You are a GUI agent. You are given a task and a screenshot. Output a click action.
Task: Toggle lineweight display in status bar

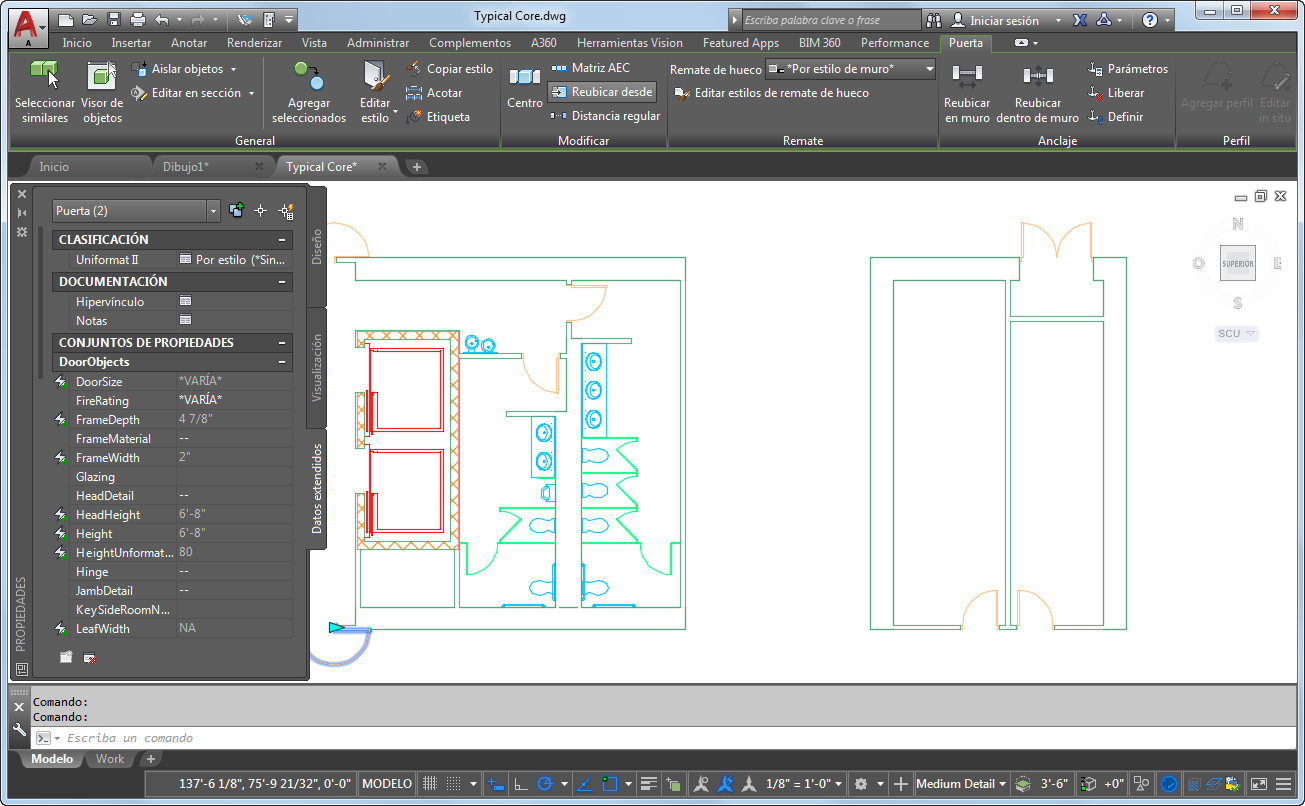coord(648,784)
